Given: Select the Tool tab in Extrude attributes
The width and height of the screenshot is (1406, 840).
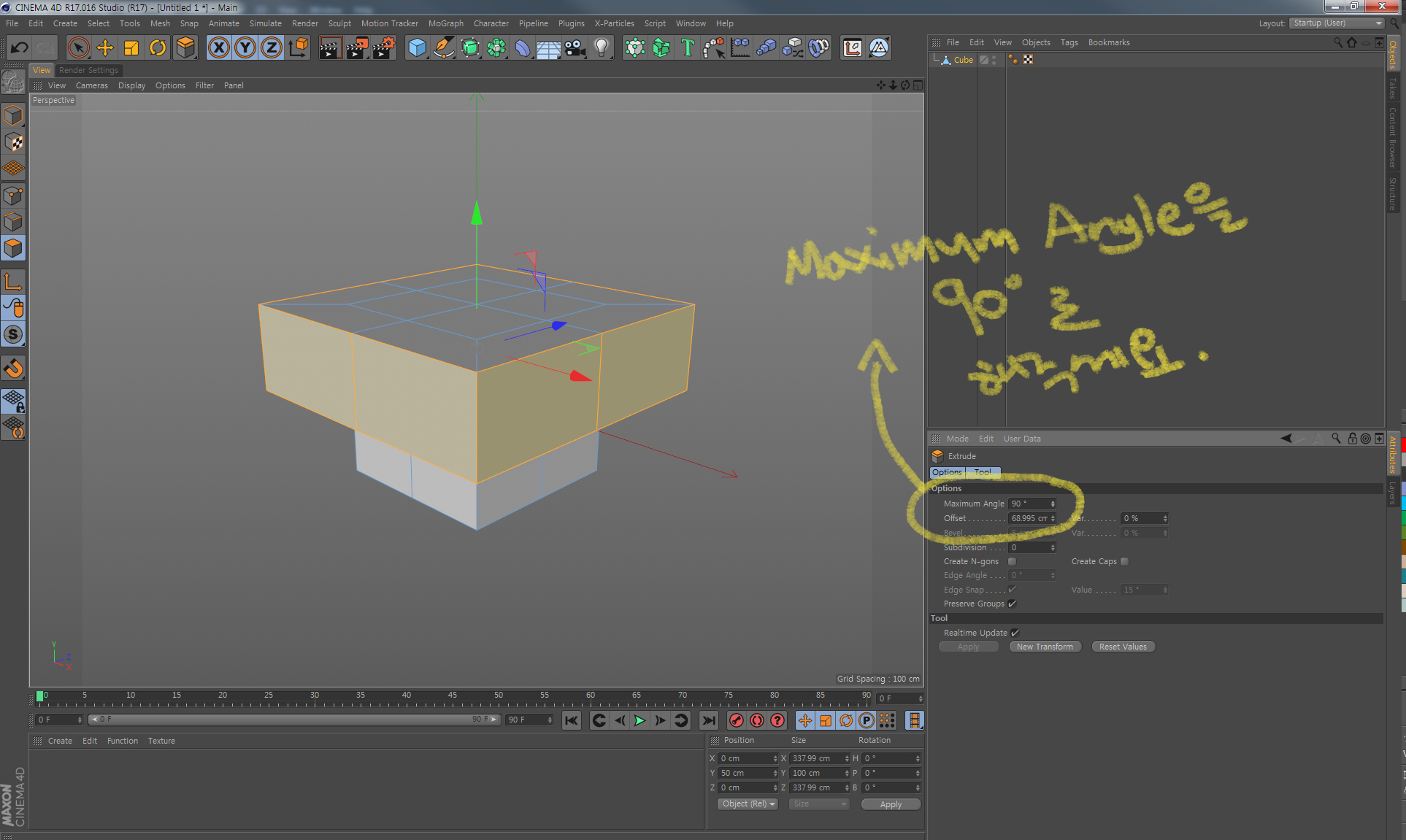Looking at the screenshot, I should [983, 472].
